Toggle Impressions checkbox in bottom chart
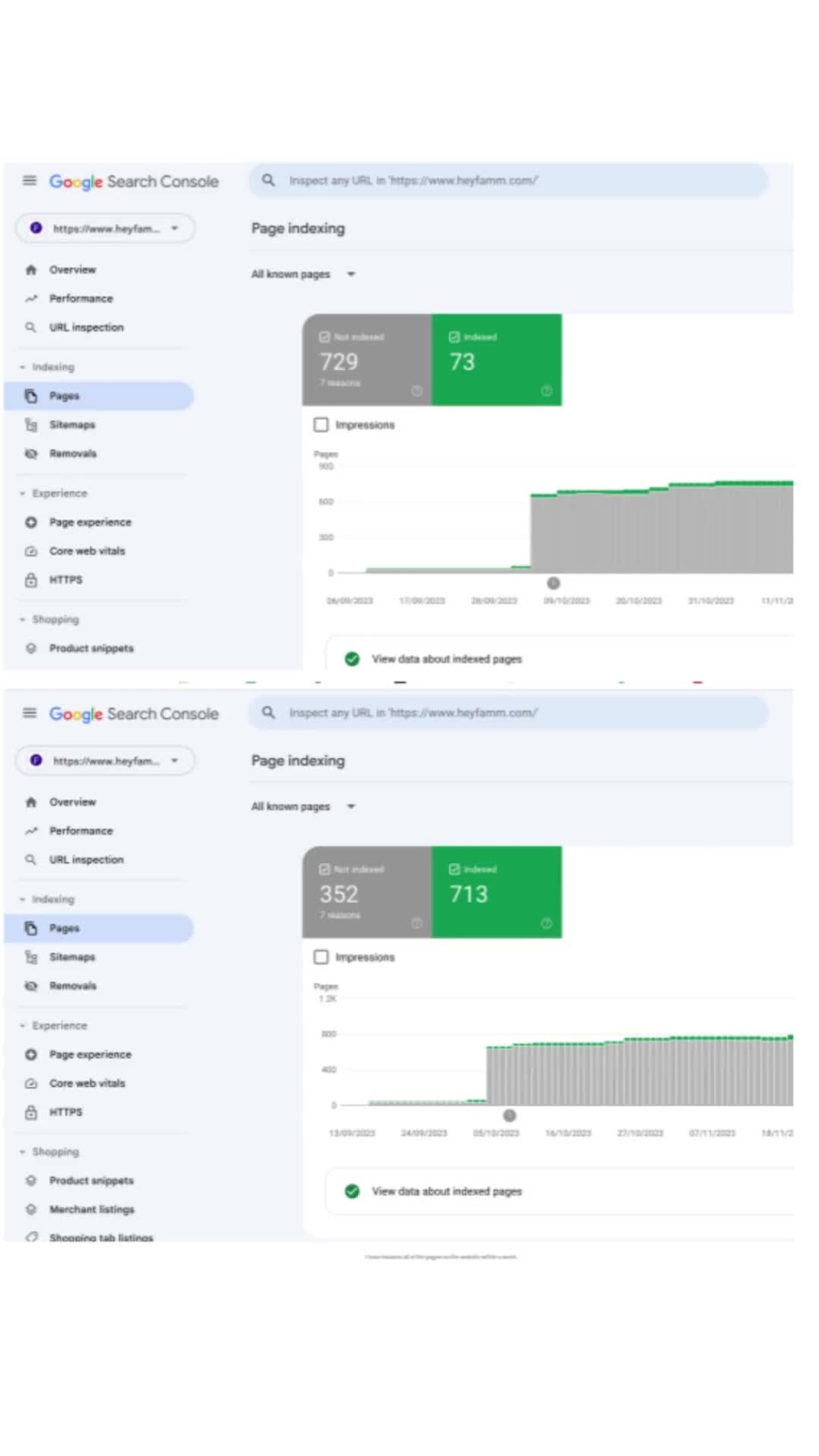The width and height of the screenshot is (819, 1456). click(x=321, y=956)
